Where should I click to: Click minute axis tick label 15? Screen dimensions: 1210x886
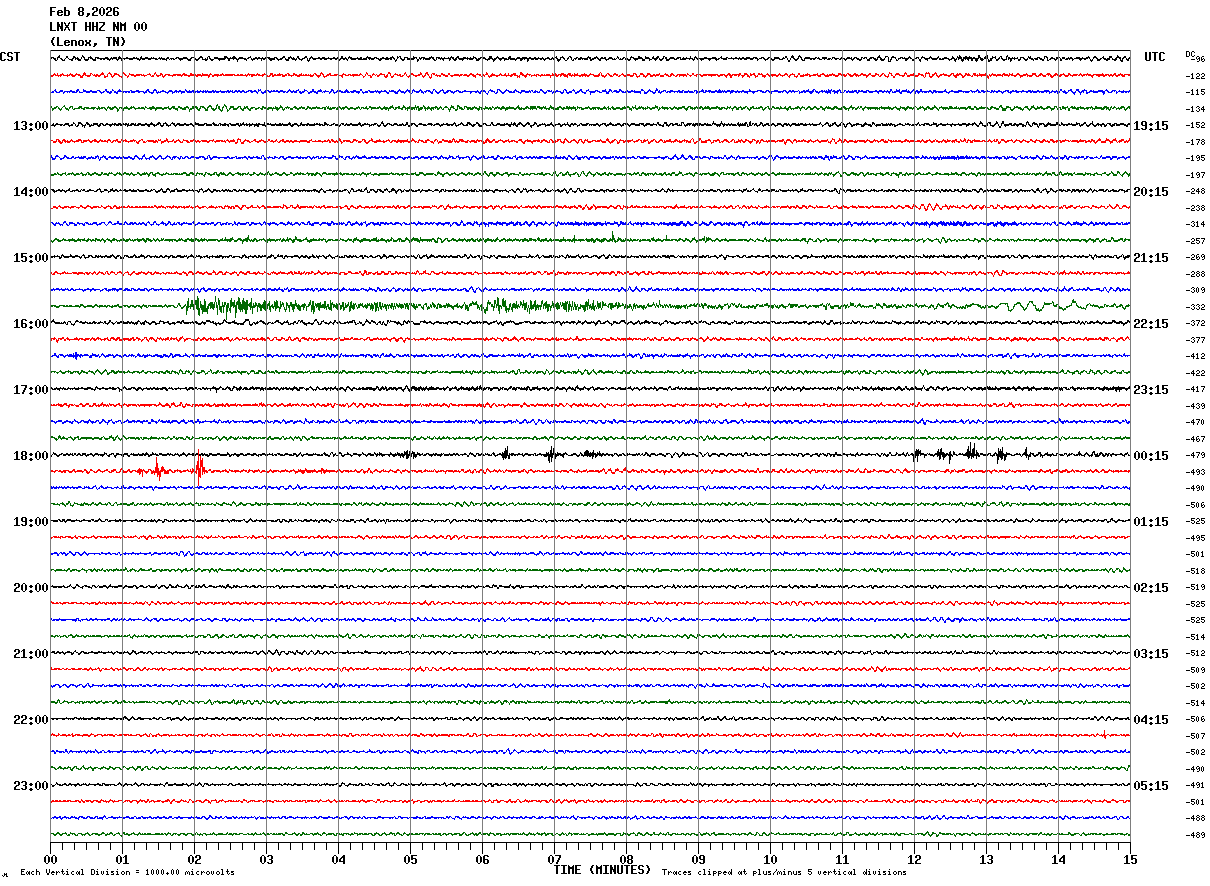tap(1129, 859)
